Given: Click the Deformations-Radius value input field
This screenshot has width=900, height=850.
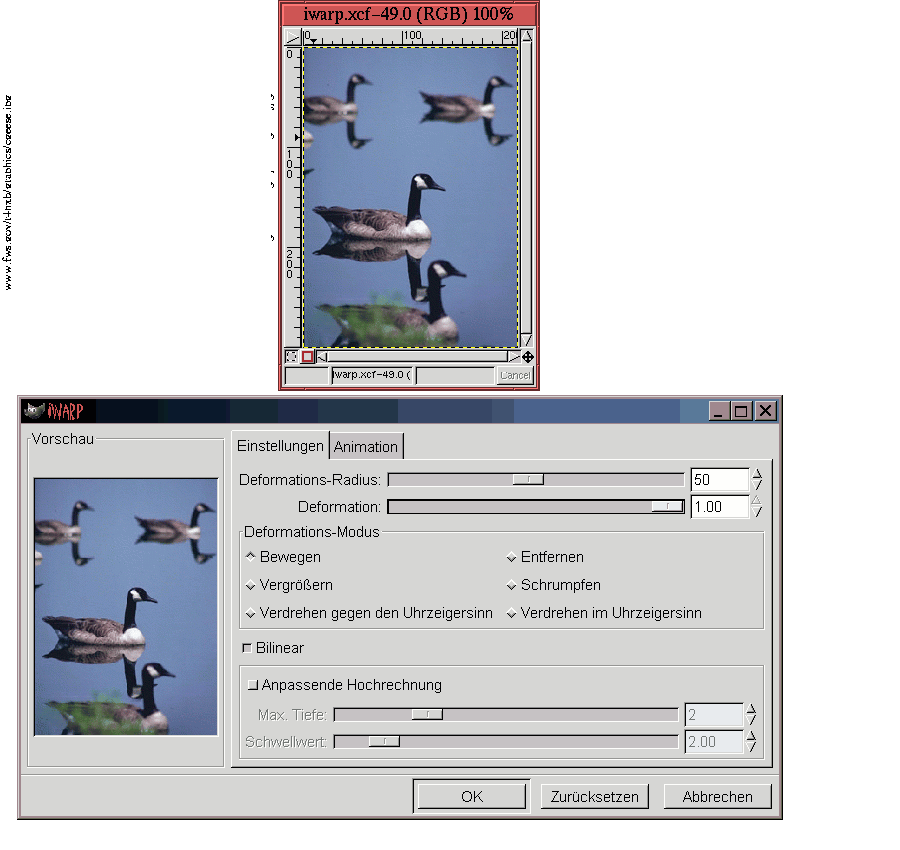Looking at the screenshot, I should pos(719,480).
